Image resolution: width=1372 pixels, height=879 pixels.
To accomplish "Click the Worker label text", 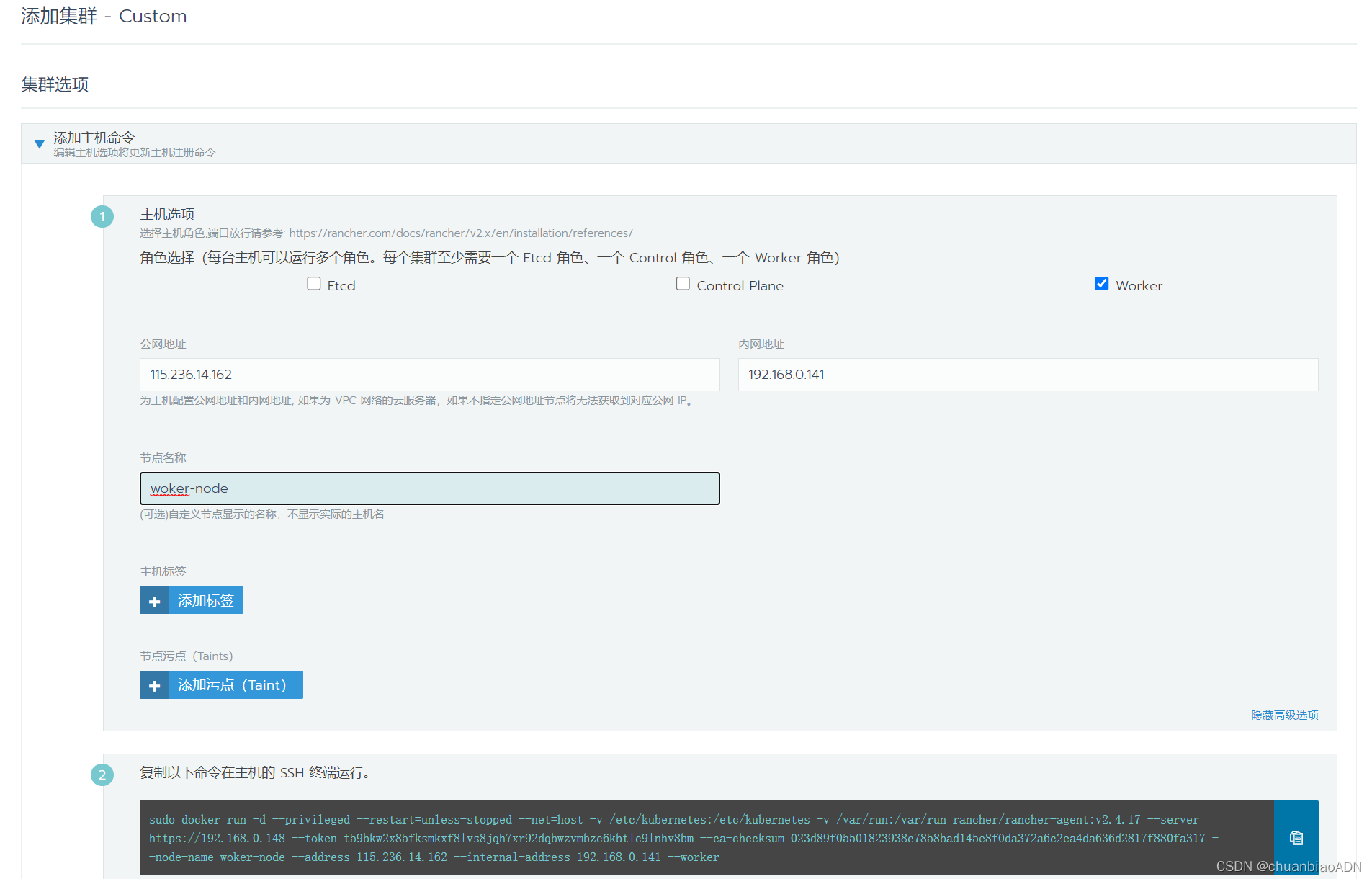I will (x=1139, y=286).
